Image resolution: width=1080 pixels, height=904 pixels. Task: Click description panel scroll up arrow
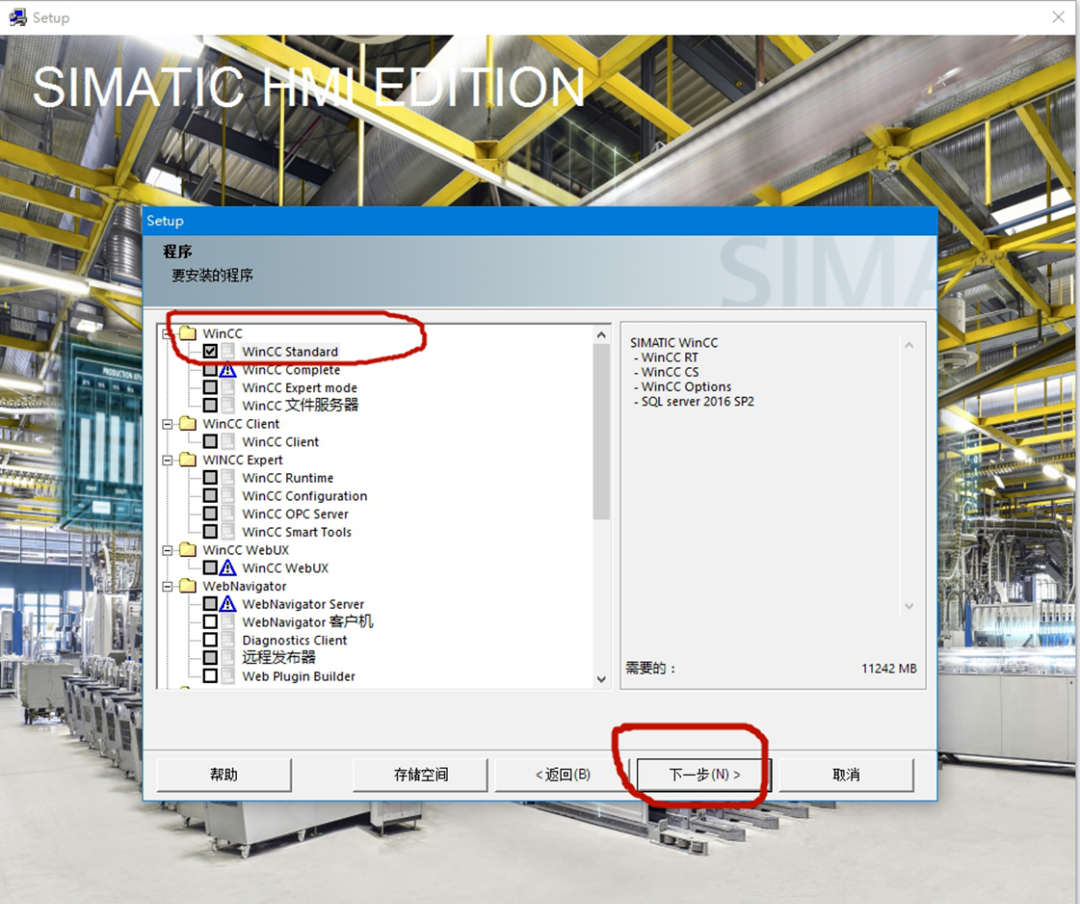[909, 345]
